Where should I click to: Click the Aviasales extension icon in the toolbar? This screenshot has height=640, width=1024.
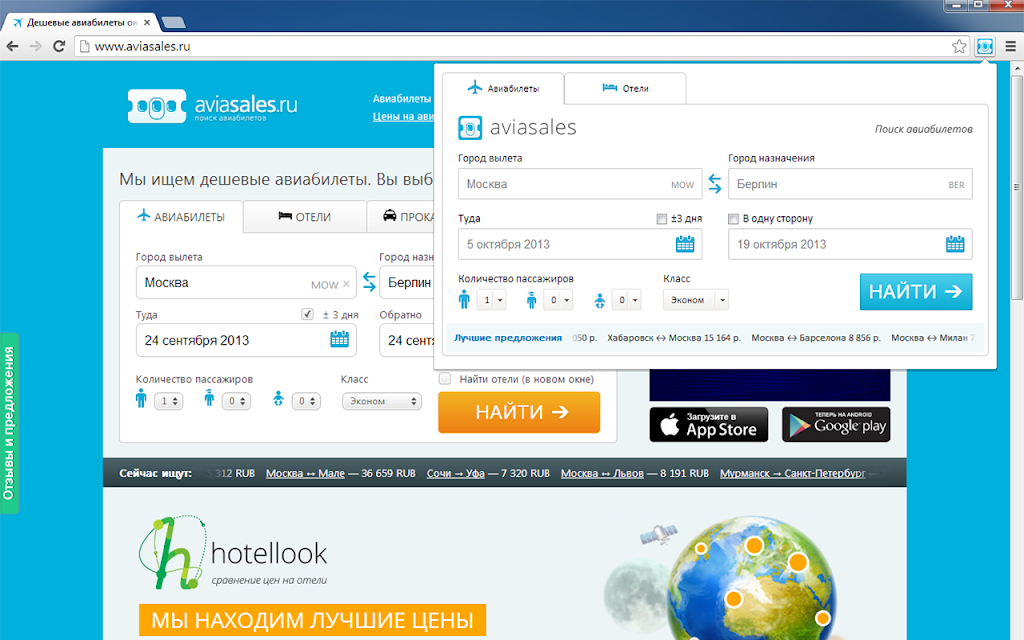pos(984,46)
